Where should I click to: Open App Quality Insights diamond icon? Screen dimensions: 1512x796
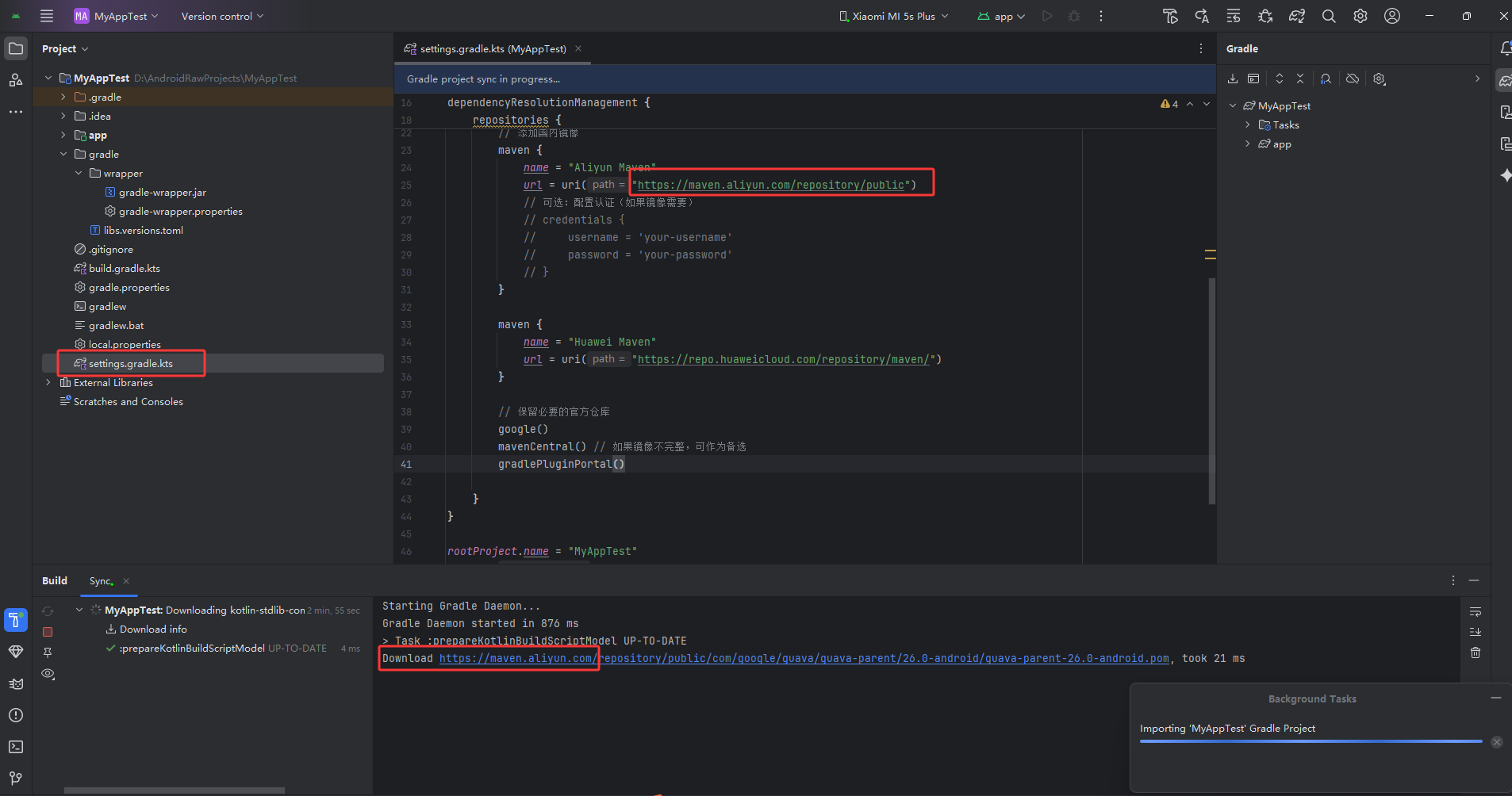click(x=16, y=652)
